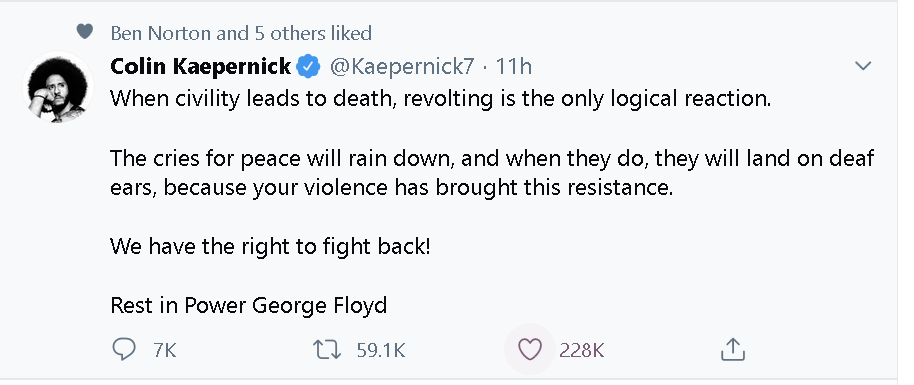Click the 59.1K retweets count
The height and width of the screenshot is (385, 914).
[381, 350]
